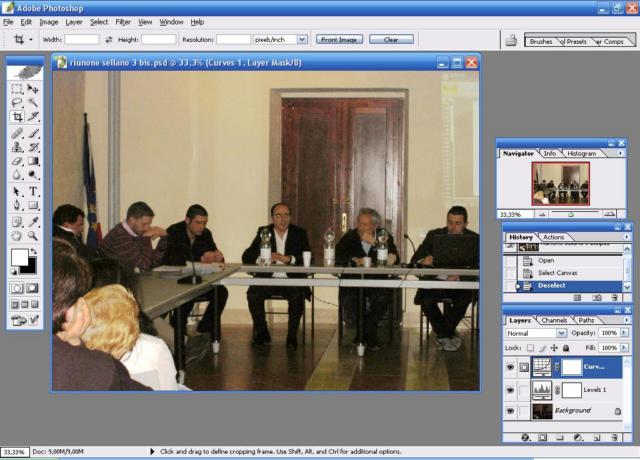Select the Open history state

coord(546,260)
